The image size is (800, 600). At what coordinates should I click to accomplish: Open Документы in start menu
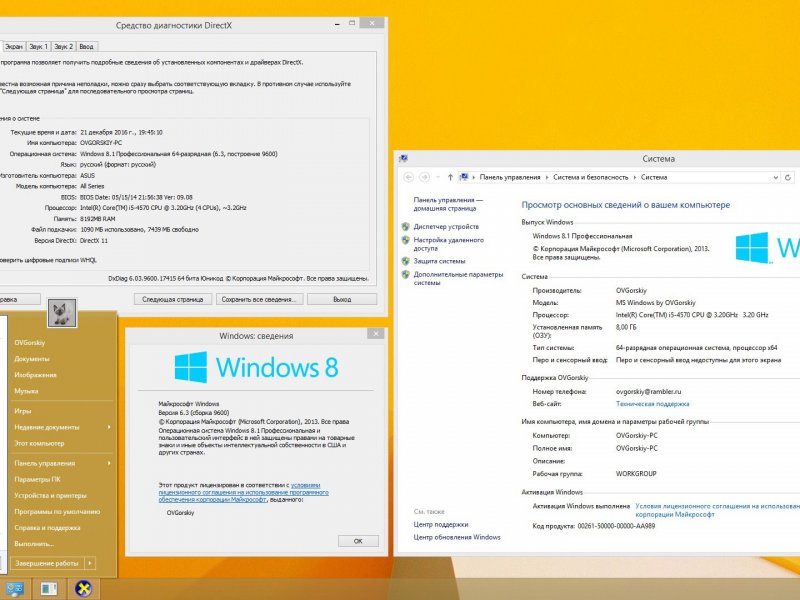(32, 359)
